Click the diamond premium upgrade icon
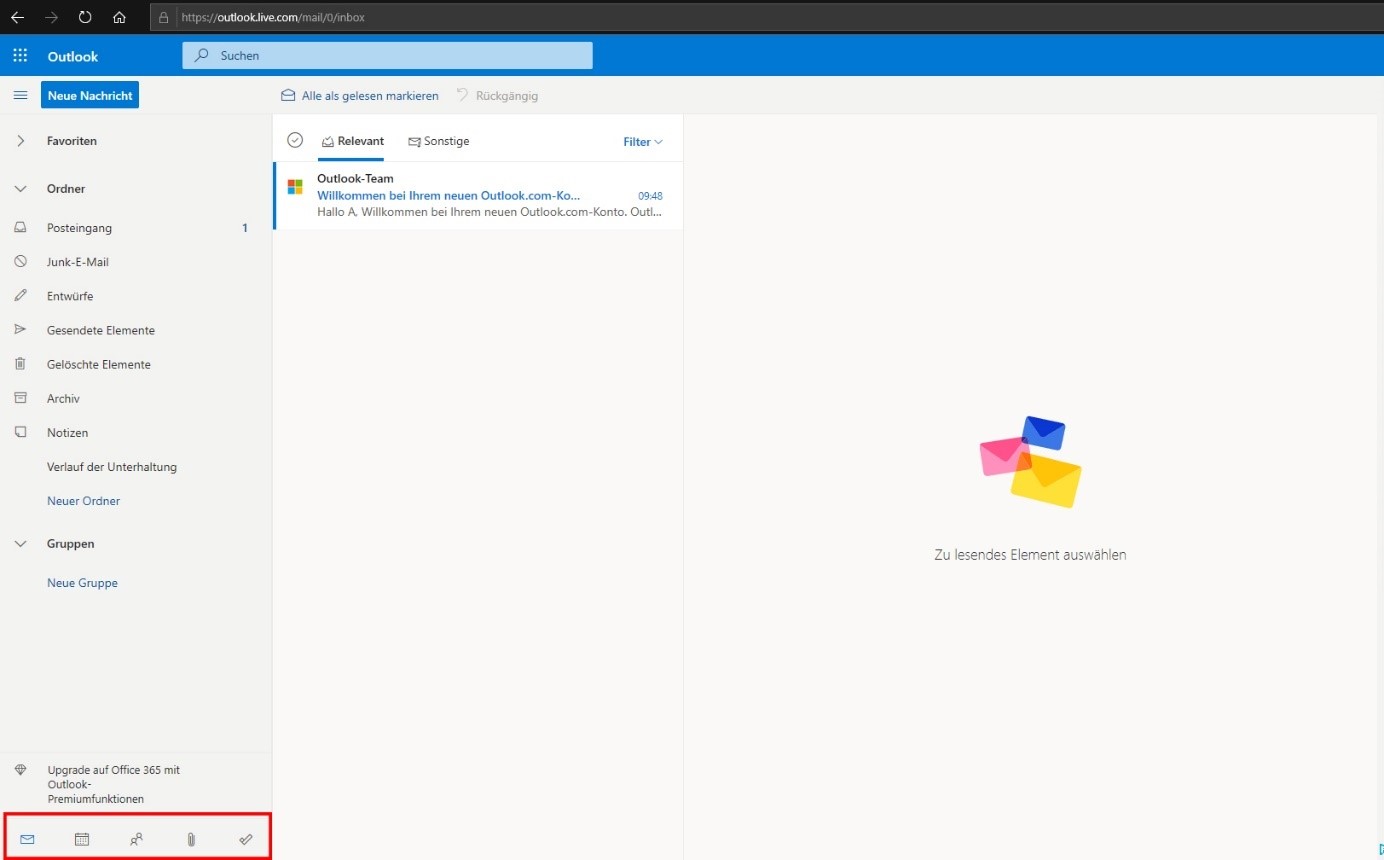Viewport: 1384px width, 860px height. coord(20,770)
